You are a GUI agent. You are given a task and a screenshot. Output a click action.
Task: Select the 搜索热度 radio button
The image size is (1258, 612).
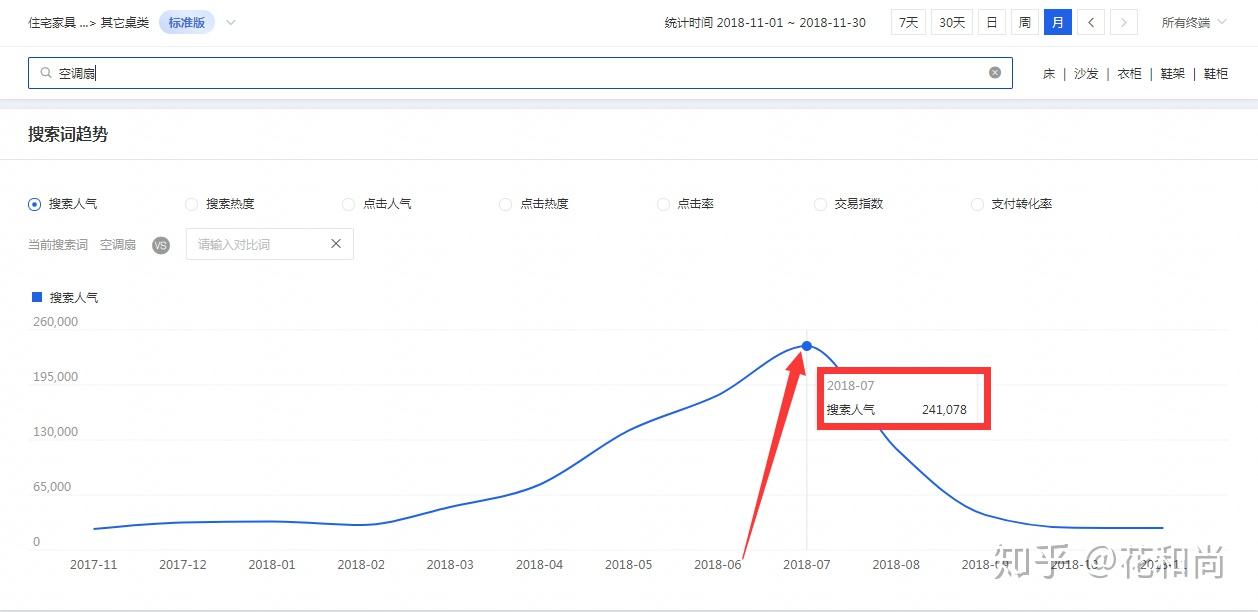point(192,204)
